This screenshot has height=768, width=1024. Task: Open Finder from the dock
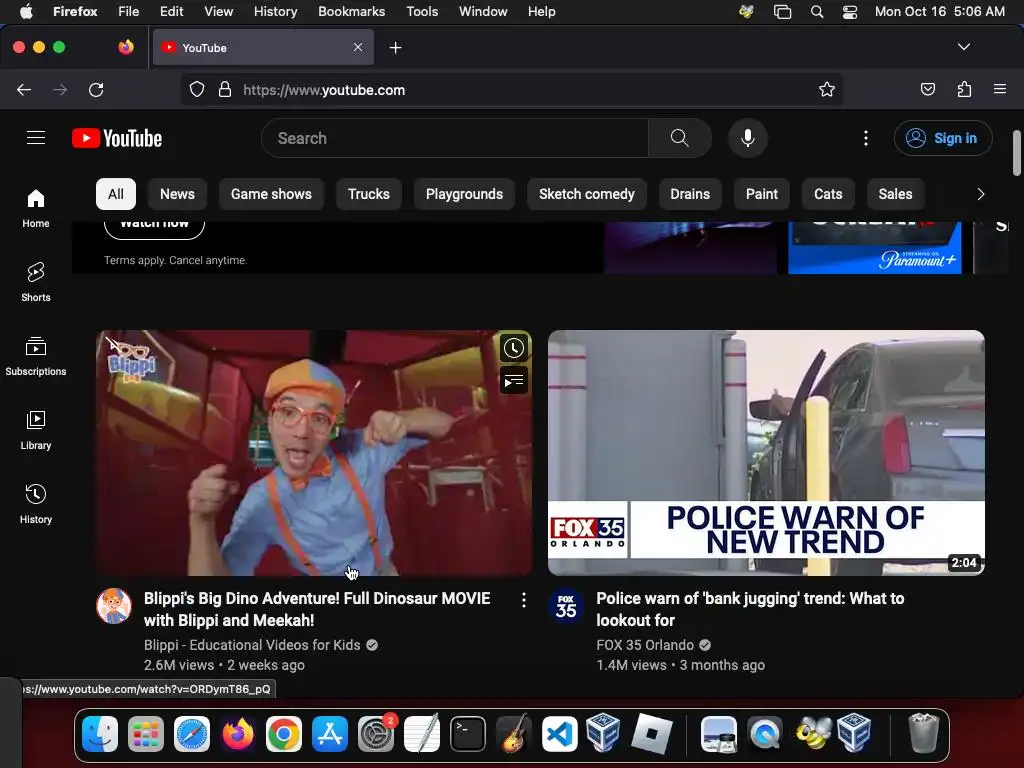point(100,734)
